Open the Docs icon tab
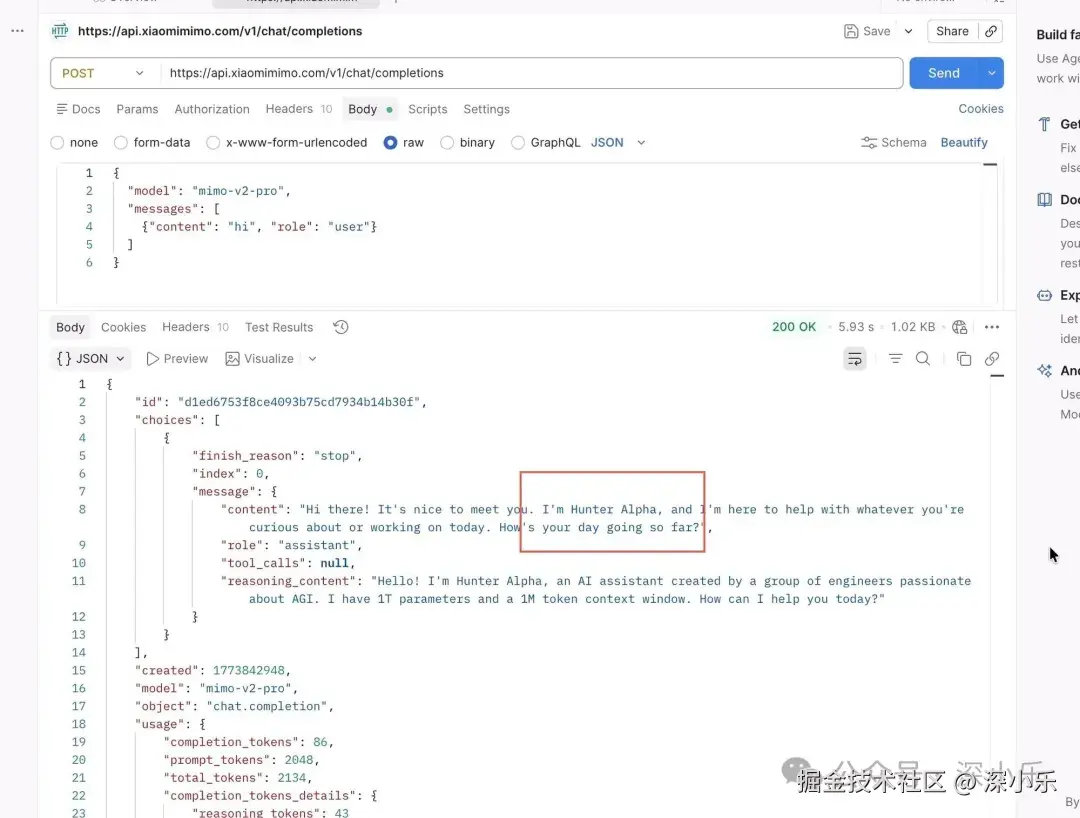 [x=79, y=109]
